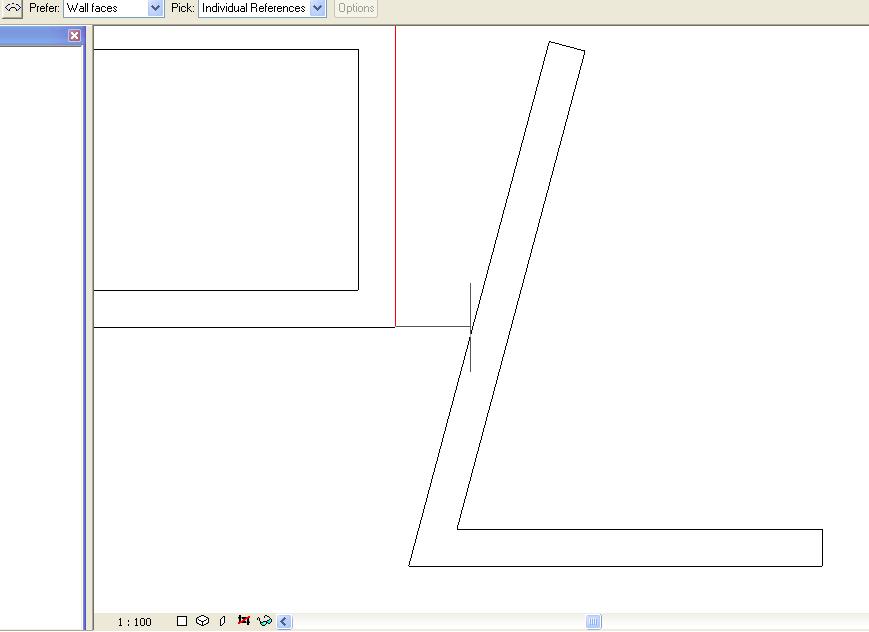This screenshot has width=869, height=632.
Task: Click the horizontal scrollbar thumb
Action: tap(594, 621)
